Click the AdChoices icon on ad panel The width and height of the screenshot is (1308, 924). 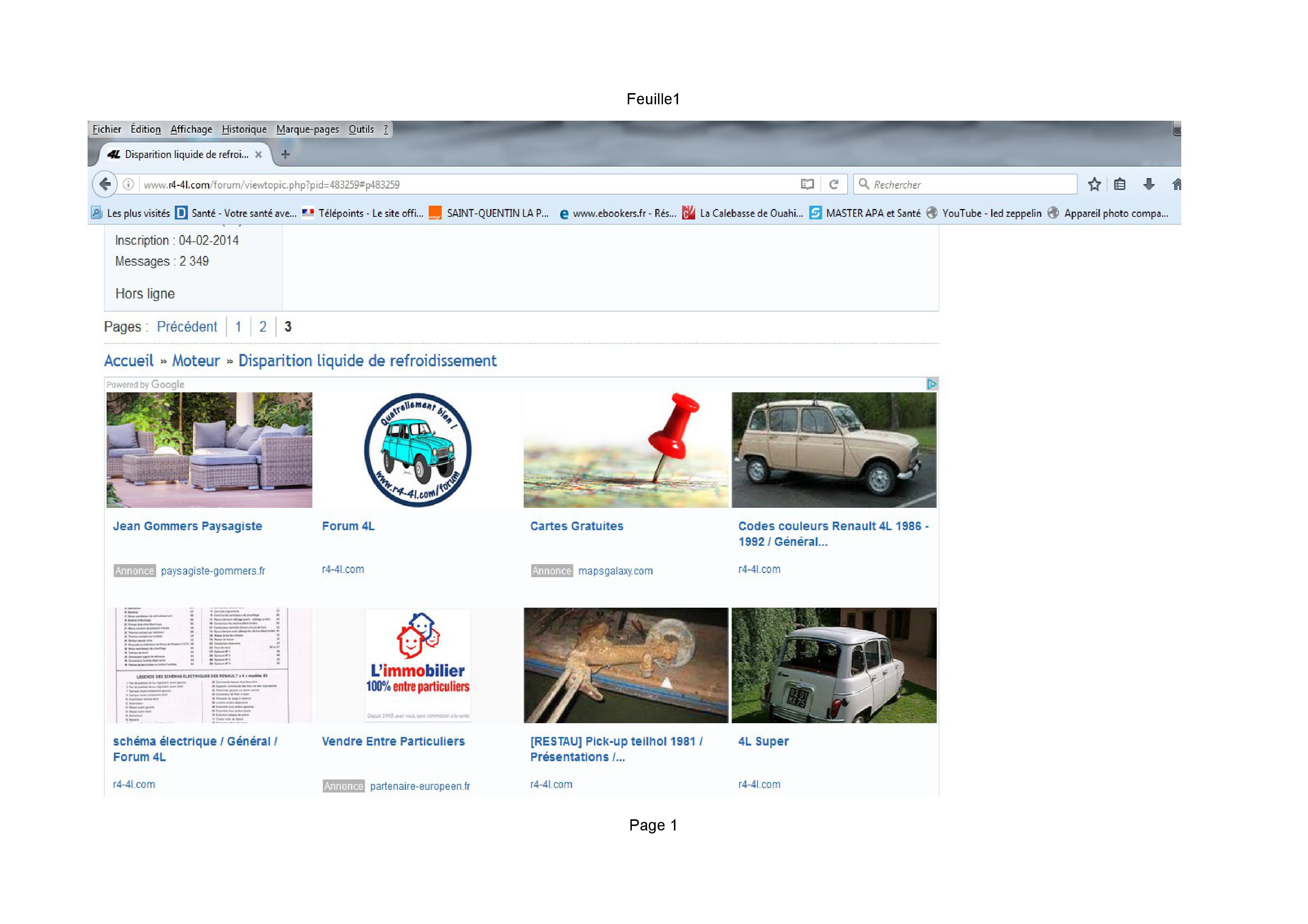pyautogui.click(x=932, y=384)
